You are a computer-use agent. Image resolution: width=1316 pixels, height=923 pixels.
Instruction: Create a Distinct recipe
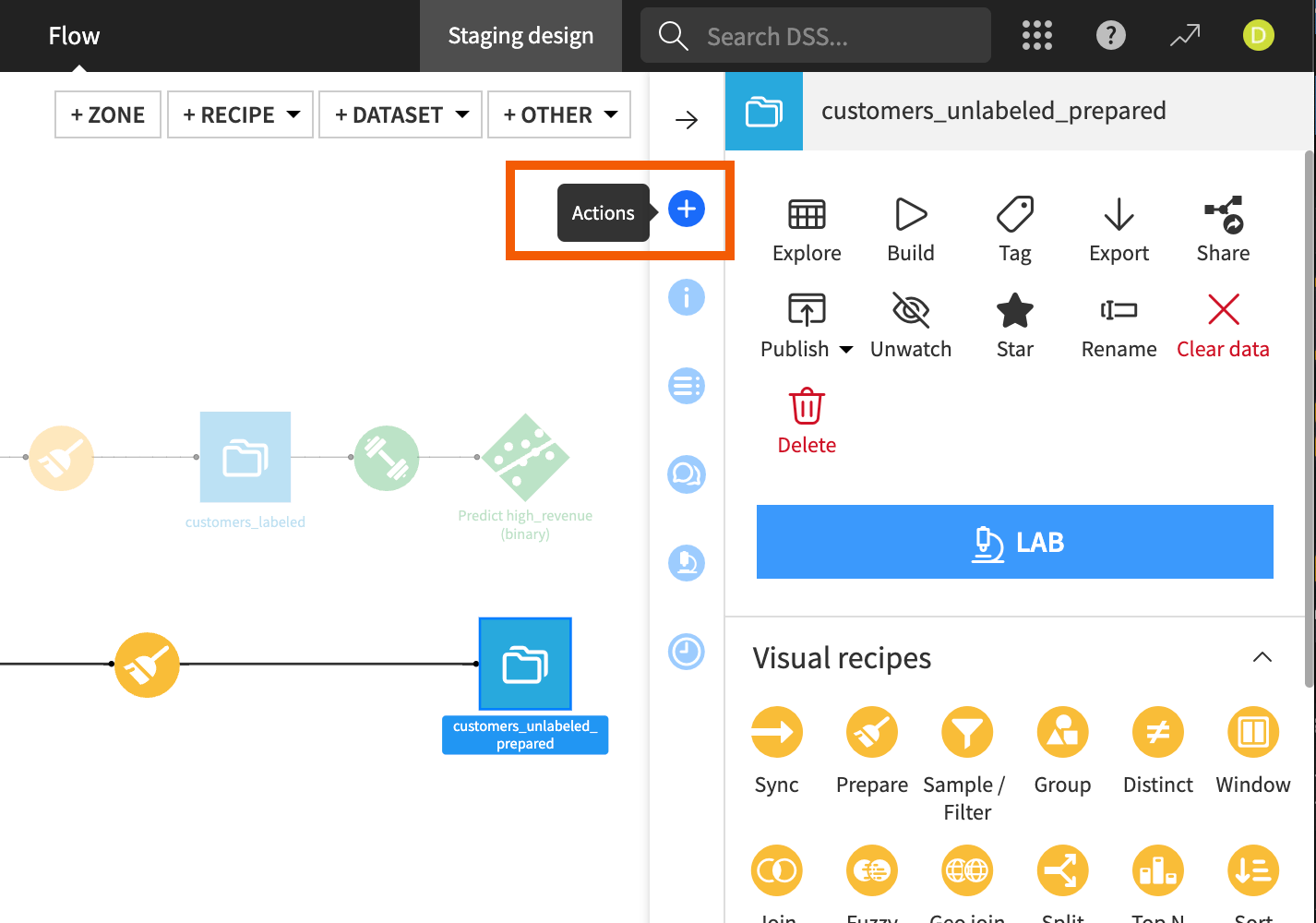click(x=1158, y=751)
